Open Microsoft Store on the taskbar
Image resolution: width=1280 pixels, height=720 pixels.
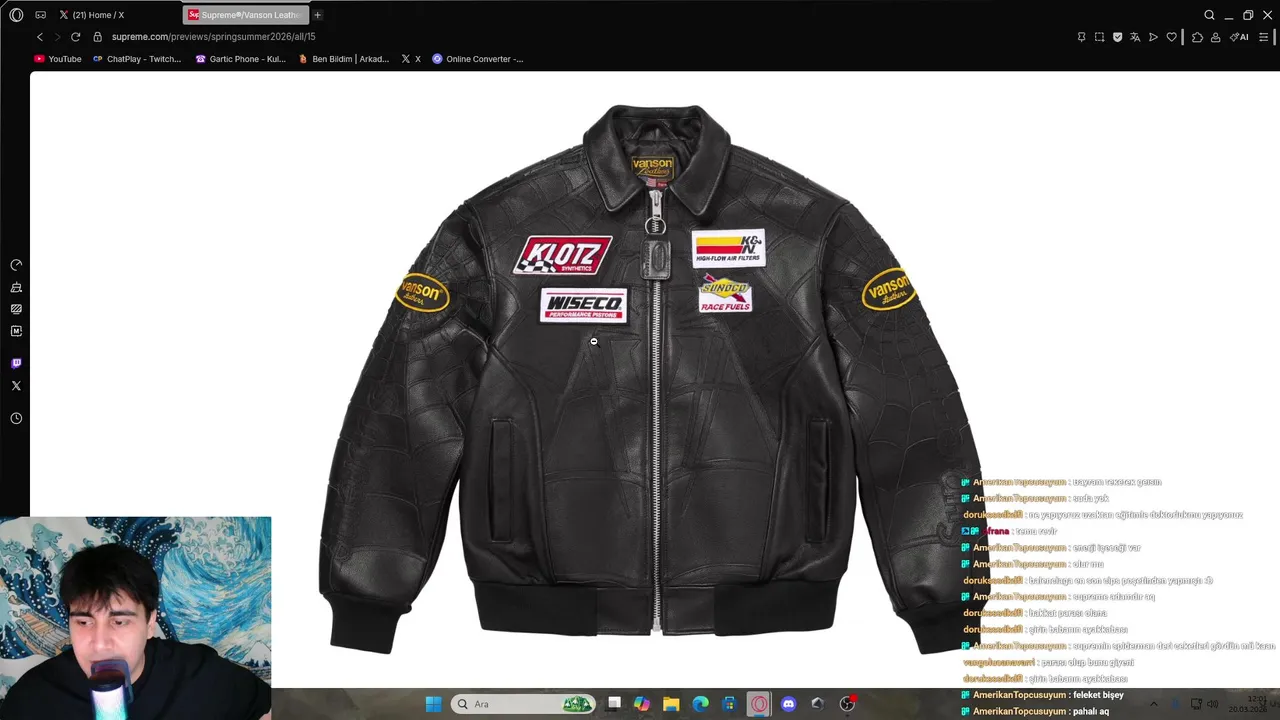click(x=729, y=704)
